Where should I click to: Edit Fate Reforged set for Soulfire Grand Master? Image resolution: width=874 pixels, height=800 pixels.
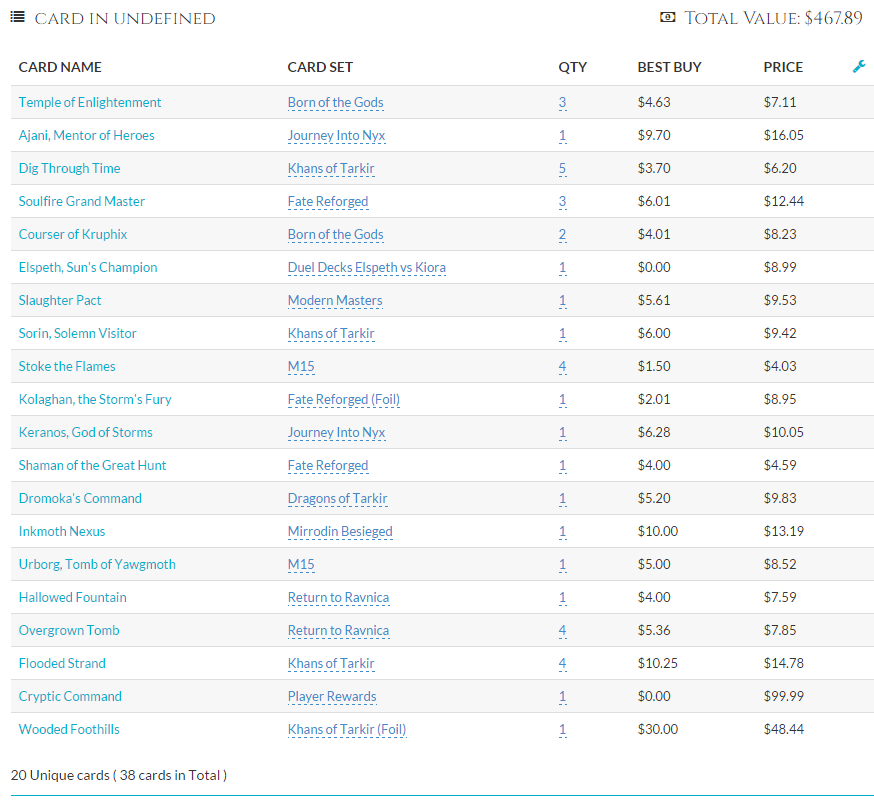click(x=328, y=201)
